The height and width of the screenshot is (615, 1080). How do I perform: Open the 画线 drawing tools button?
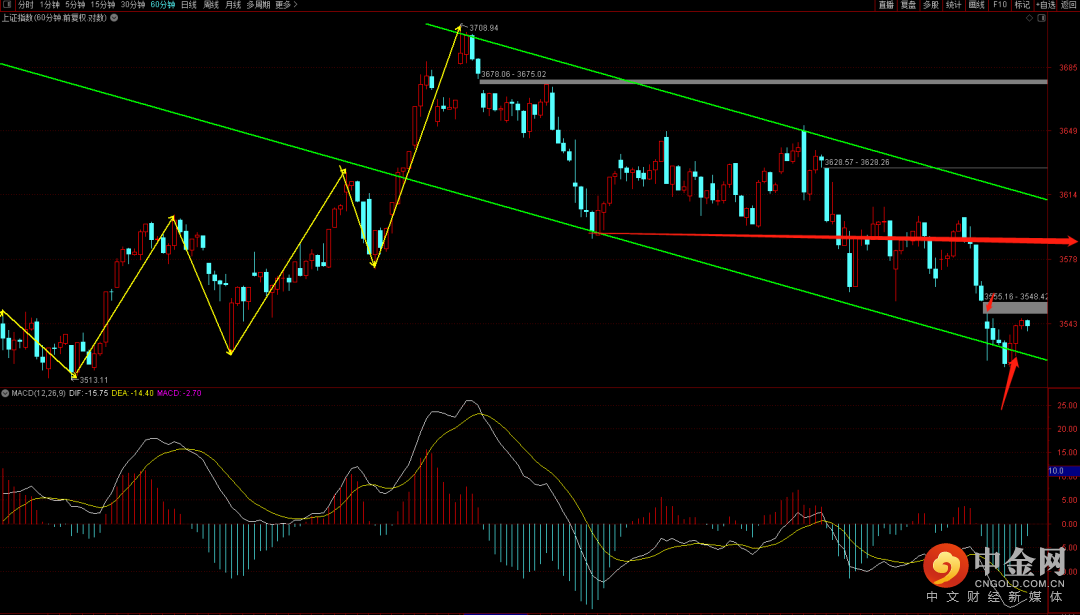pos(977,5)
